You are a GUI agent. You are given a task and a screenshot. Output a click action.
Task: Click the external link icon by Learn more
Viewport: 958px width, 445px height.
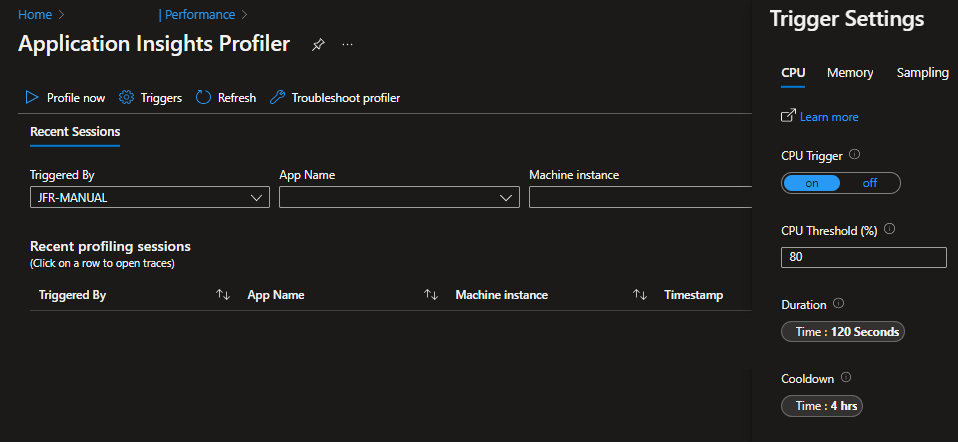(x=789, y=116)
